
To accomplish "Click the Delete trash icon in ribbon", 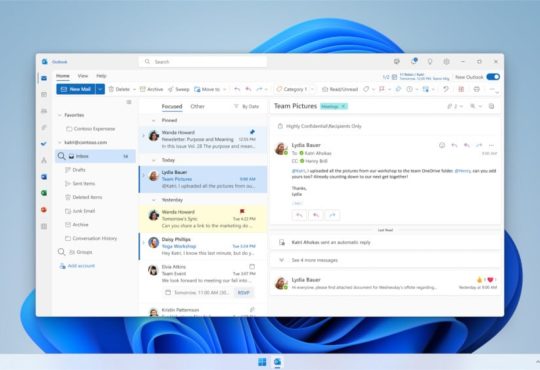I will [111, 89].
